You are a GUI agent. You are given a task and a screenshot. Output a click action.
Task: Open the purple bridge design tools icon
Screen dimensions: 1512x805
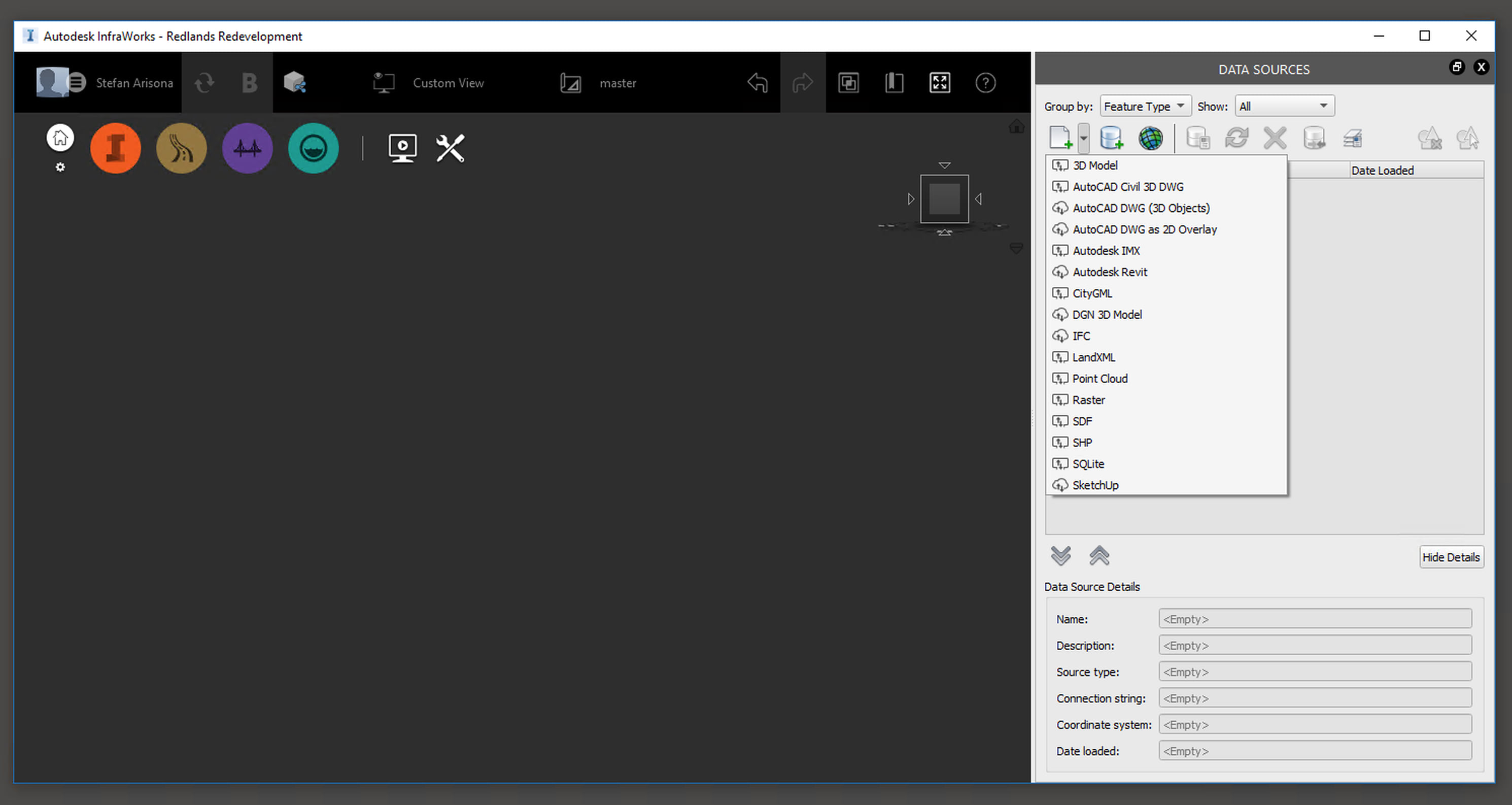pyautogui.click(x=247, y=148)
